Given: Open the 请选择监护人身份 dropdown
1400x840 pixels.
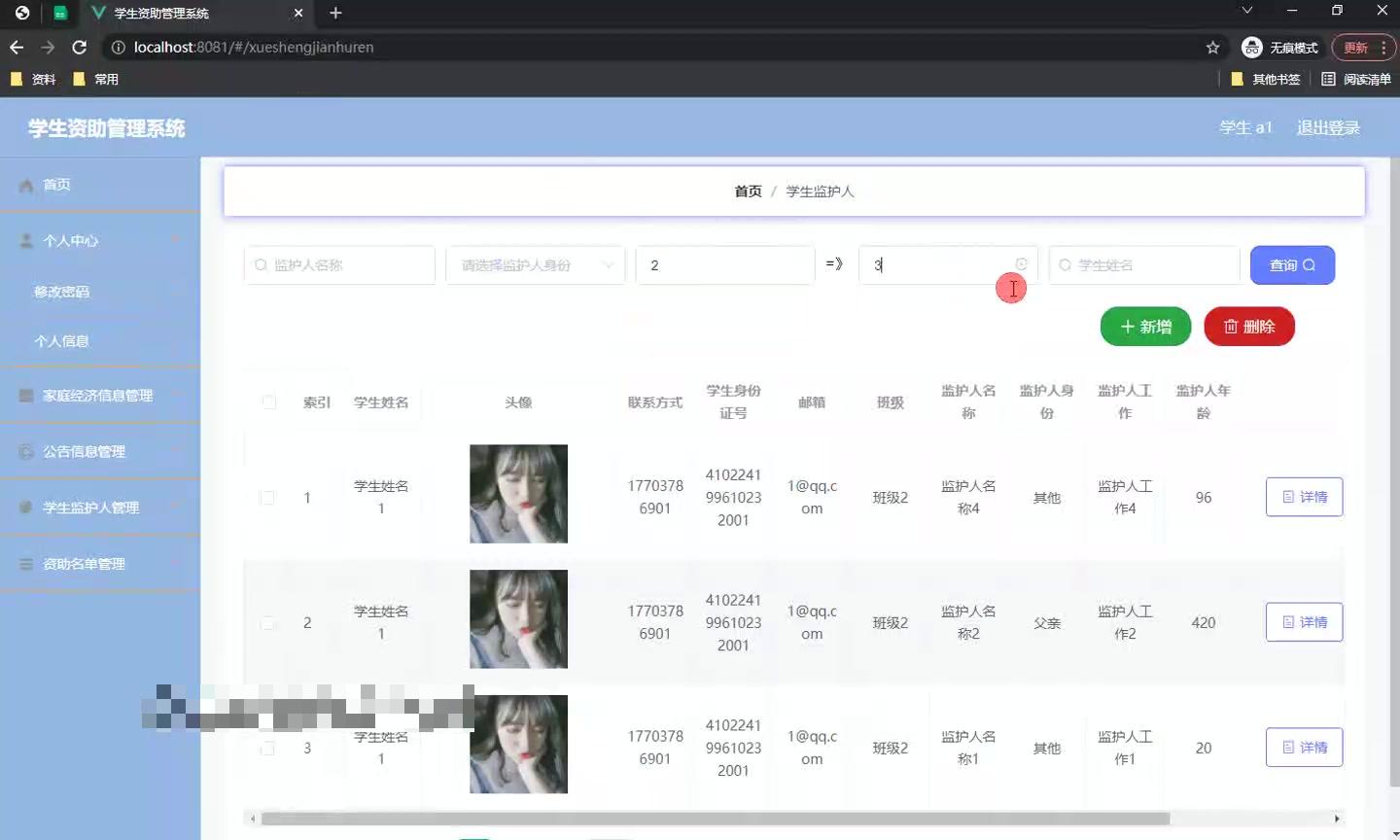Looking at the screenshot, I should [x=535, y=264].
